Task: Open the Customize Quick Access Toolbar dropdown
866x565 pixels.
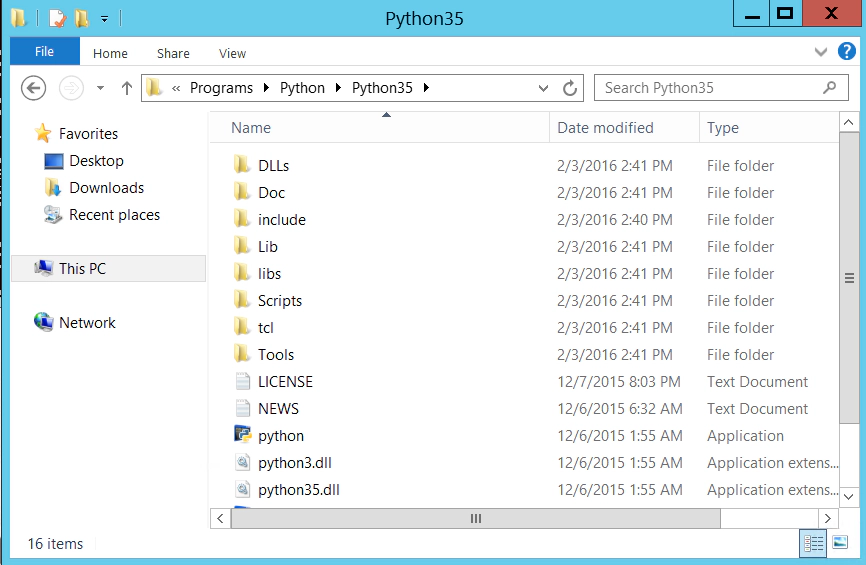Action: point(104,19)
